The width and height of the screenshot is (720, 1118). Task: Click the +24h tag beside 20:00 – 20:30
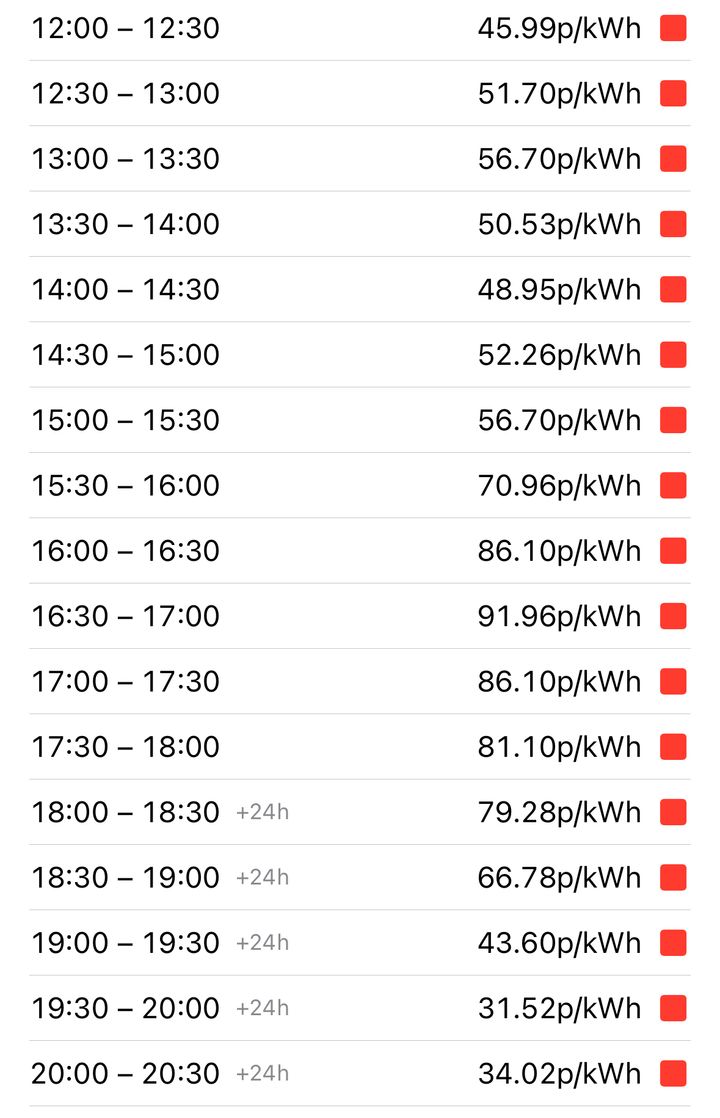pyautogui.click(x=262, y=1073)
